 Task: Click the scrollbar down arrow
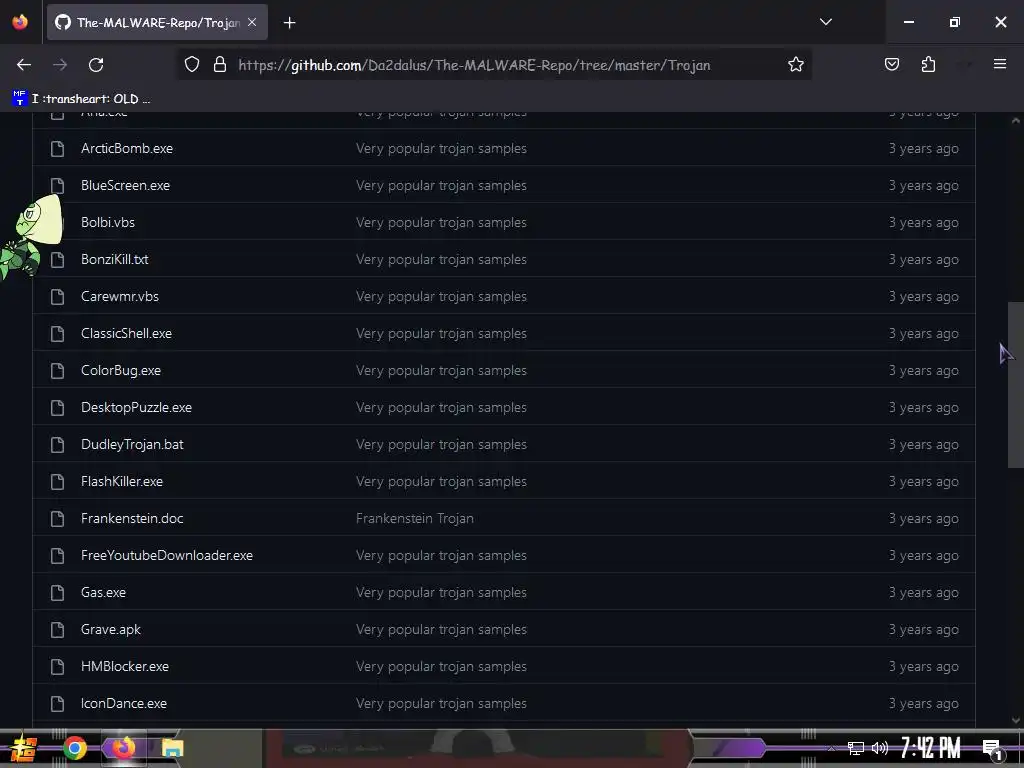(x=1016, y=720)
